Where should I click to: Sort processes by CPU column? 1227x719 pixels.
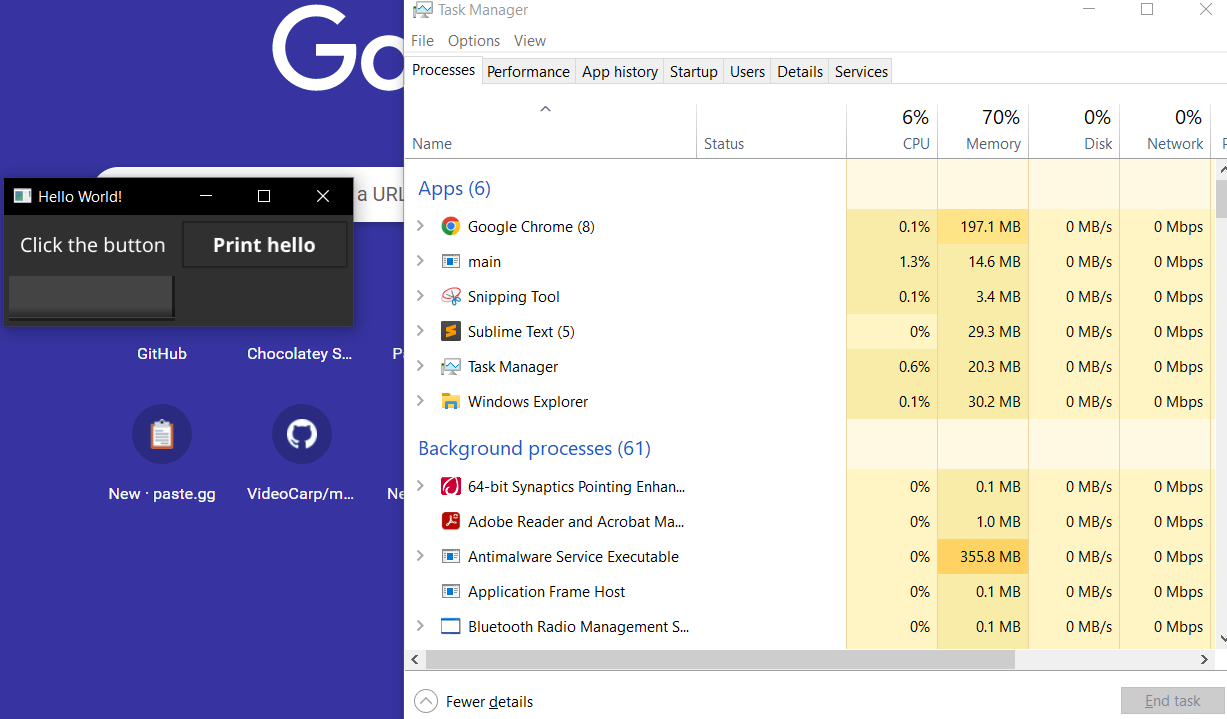click(x=892, y=131)
